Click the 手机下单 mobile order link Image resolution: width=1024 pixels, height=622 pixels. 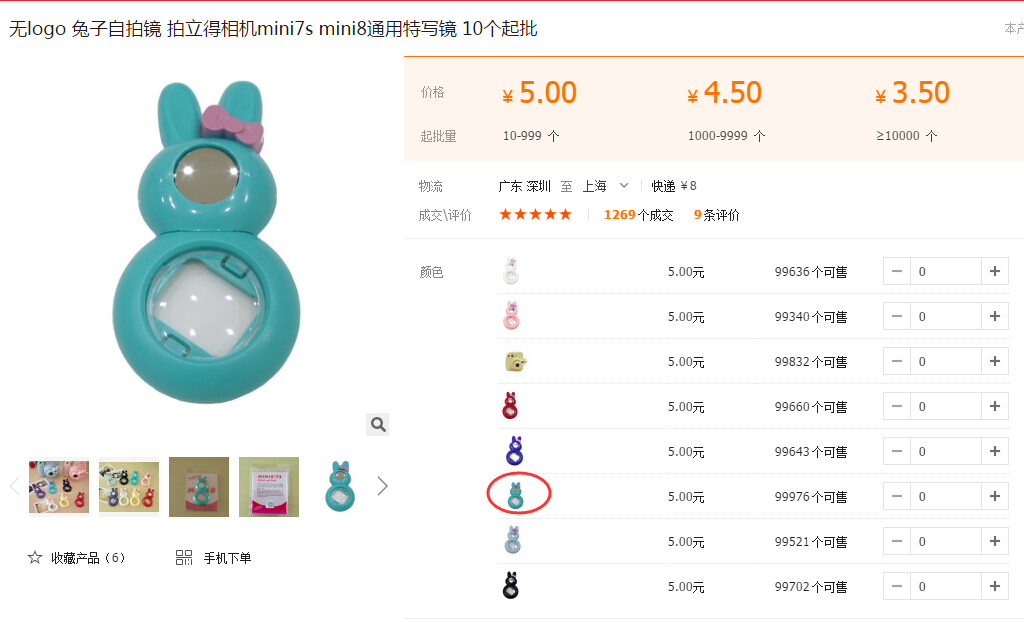point(227,558)
